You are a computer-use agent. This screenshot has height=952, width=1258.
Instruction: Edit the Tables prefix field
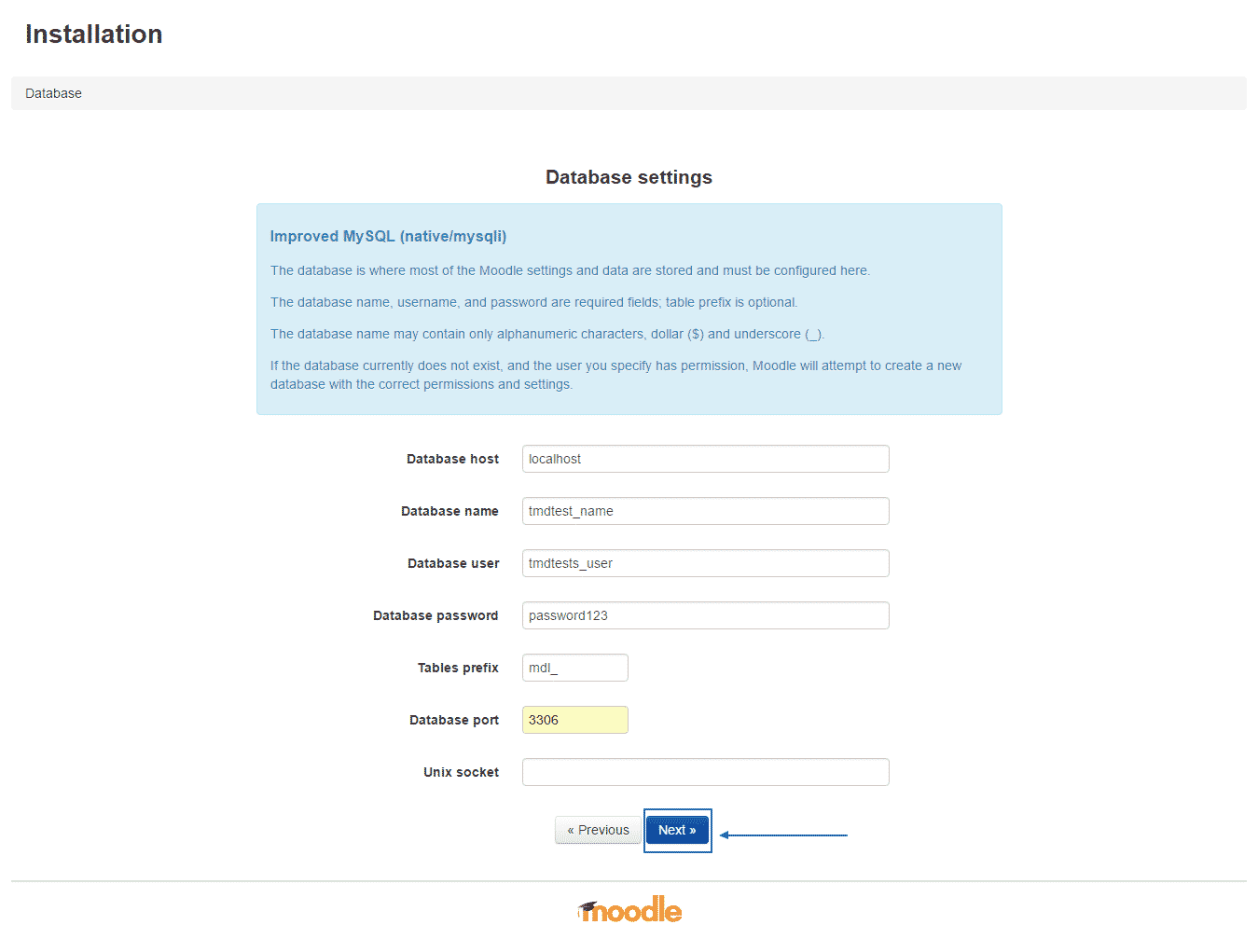pyautogui.click(x=574, y=668)
